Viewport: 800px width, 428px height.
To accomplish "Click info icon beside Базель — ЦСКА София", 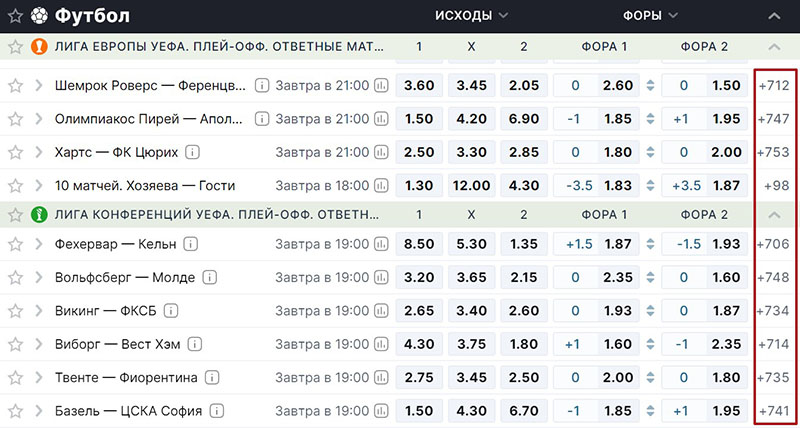I will click(x=217, y=411).
